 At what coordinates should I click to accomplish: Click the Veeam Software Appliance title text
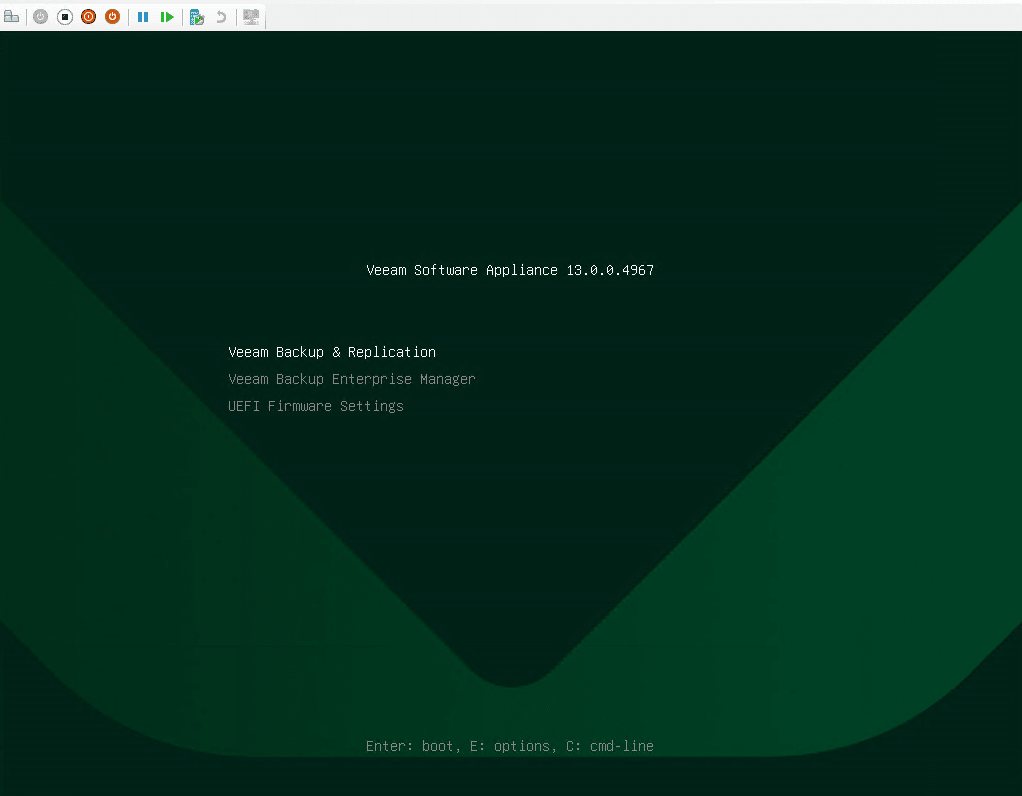(x=462, y=270)
